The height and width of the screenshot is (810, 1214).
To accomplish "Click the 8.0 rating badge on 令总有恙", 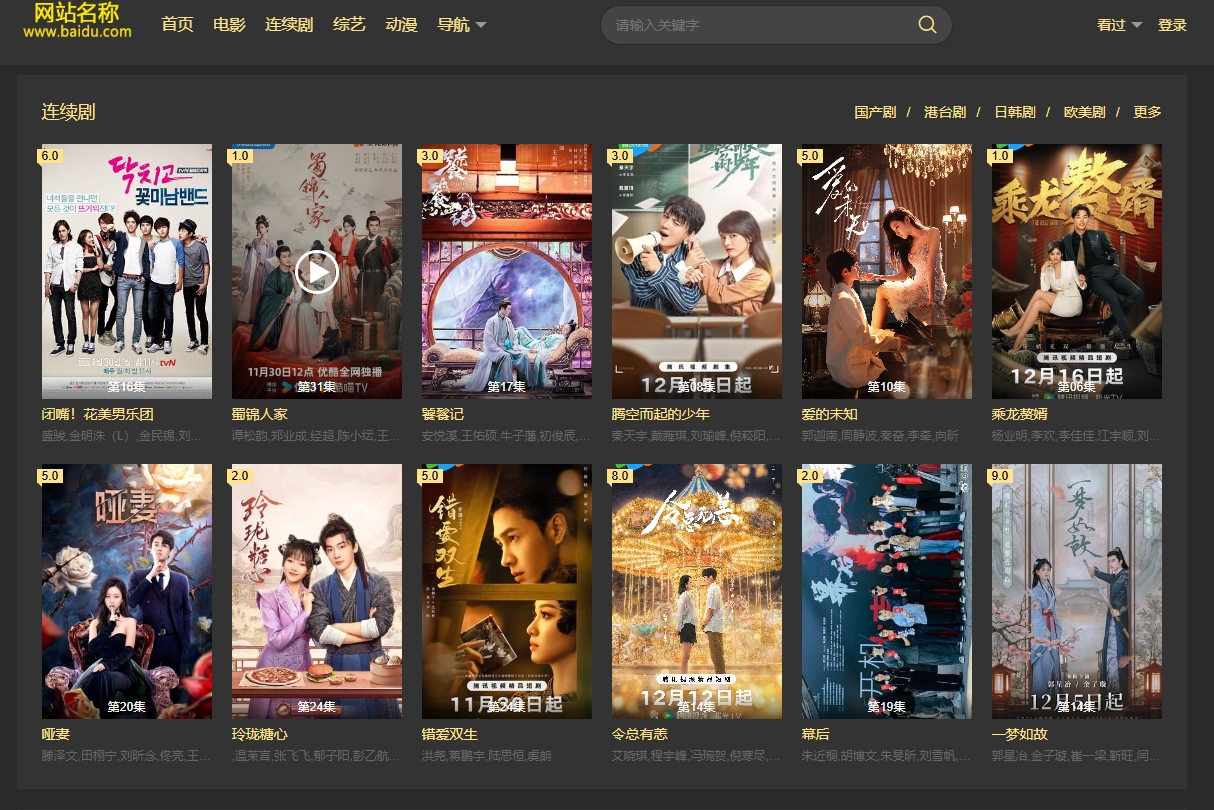I will pos(620,476).
